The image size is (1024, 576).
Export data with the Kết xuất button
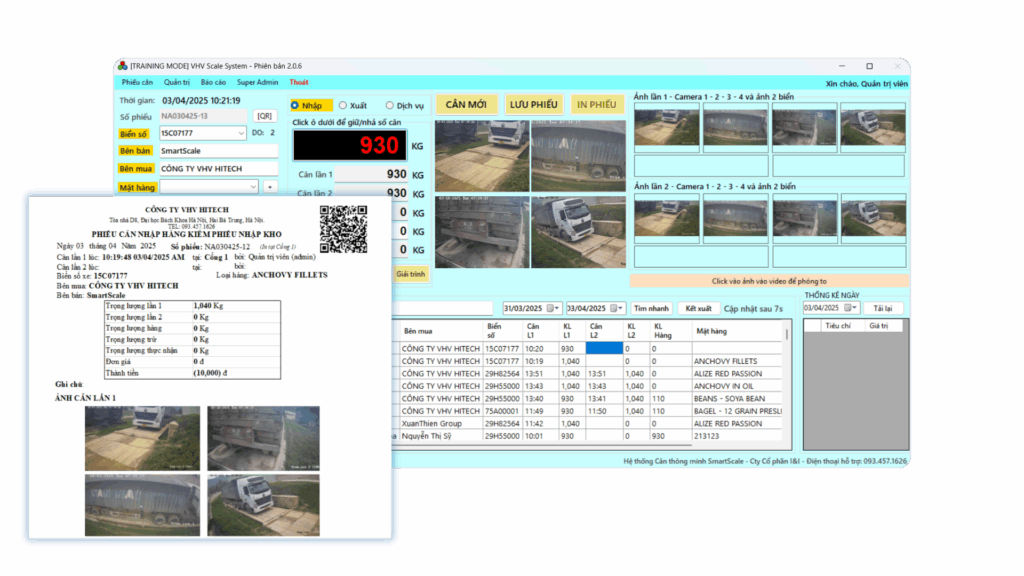pos(699,308)
